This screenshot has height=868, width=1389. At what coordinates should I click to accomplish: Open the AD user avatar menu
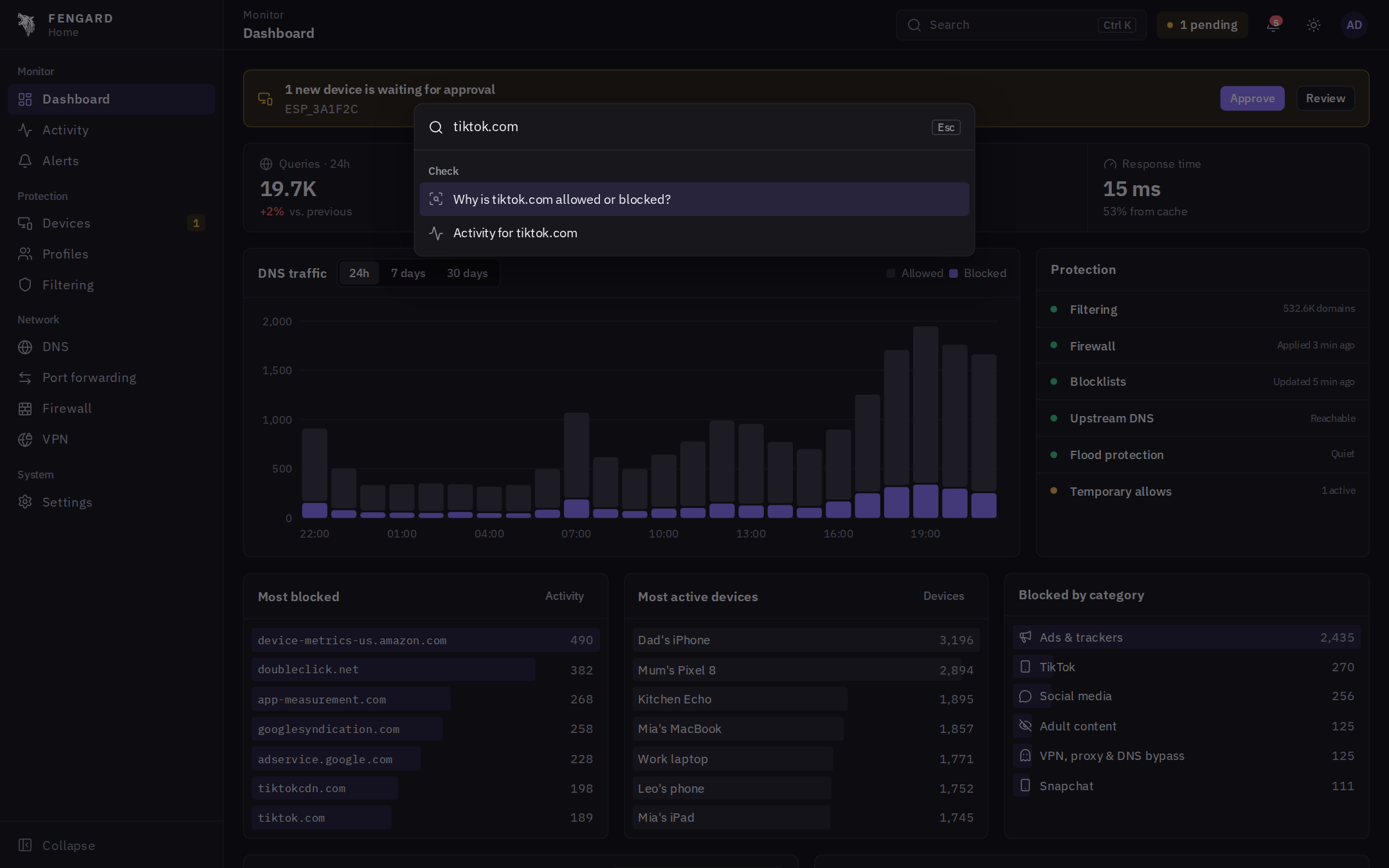[1354, 25]
